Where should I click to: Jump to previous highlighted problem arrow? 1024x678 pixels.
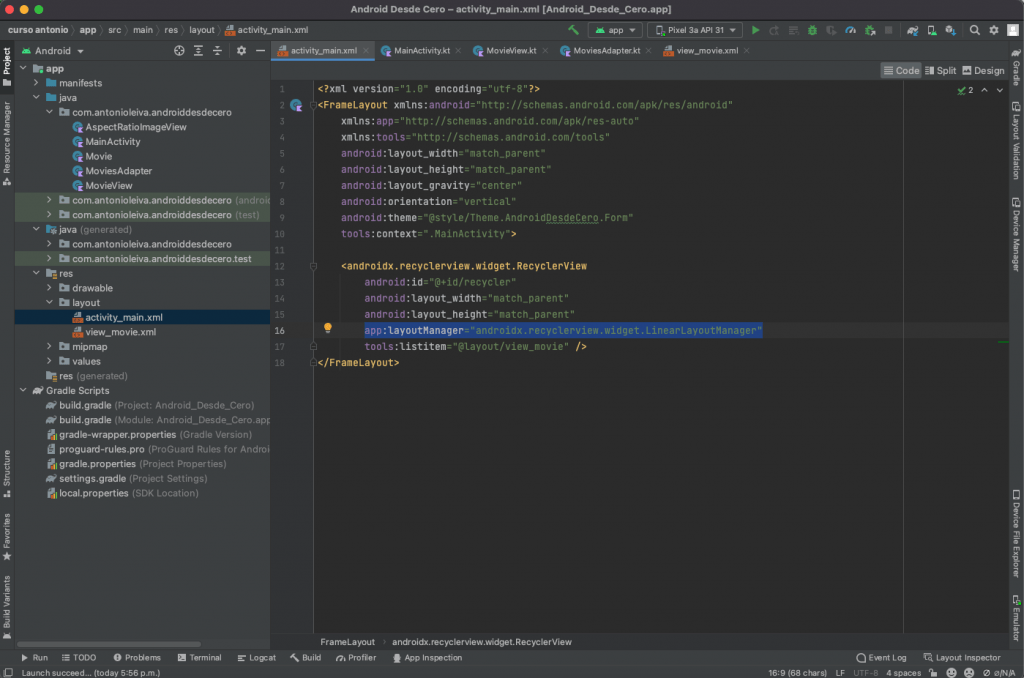pos(984,90)
